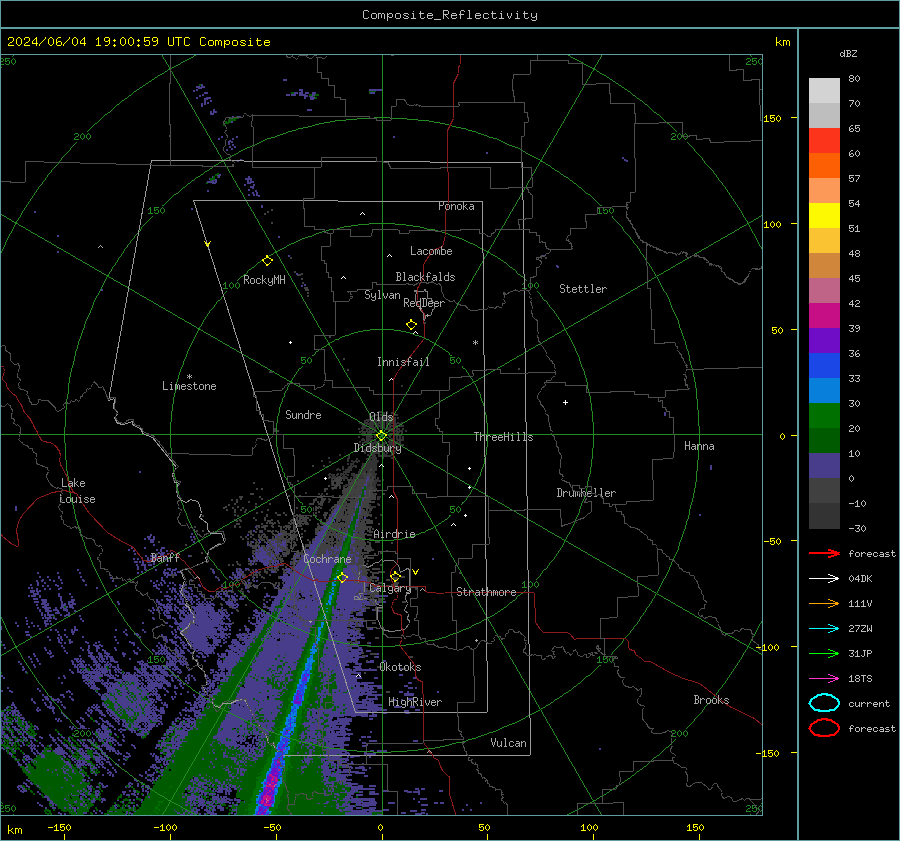
Task: Click the Airdrie town label
Action: (394, 534)
